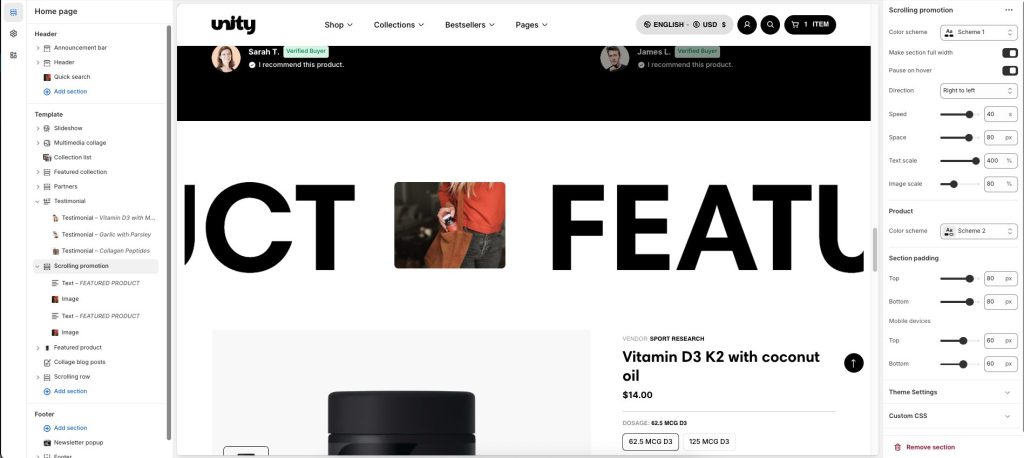
Task: Toggle Pause on hover switch
Action: (x=1010, y=70)
